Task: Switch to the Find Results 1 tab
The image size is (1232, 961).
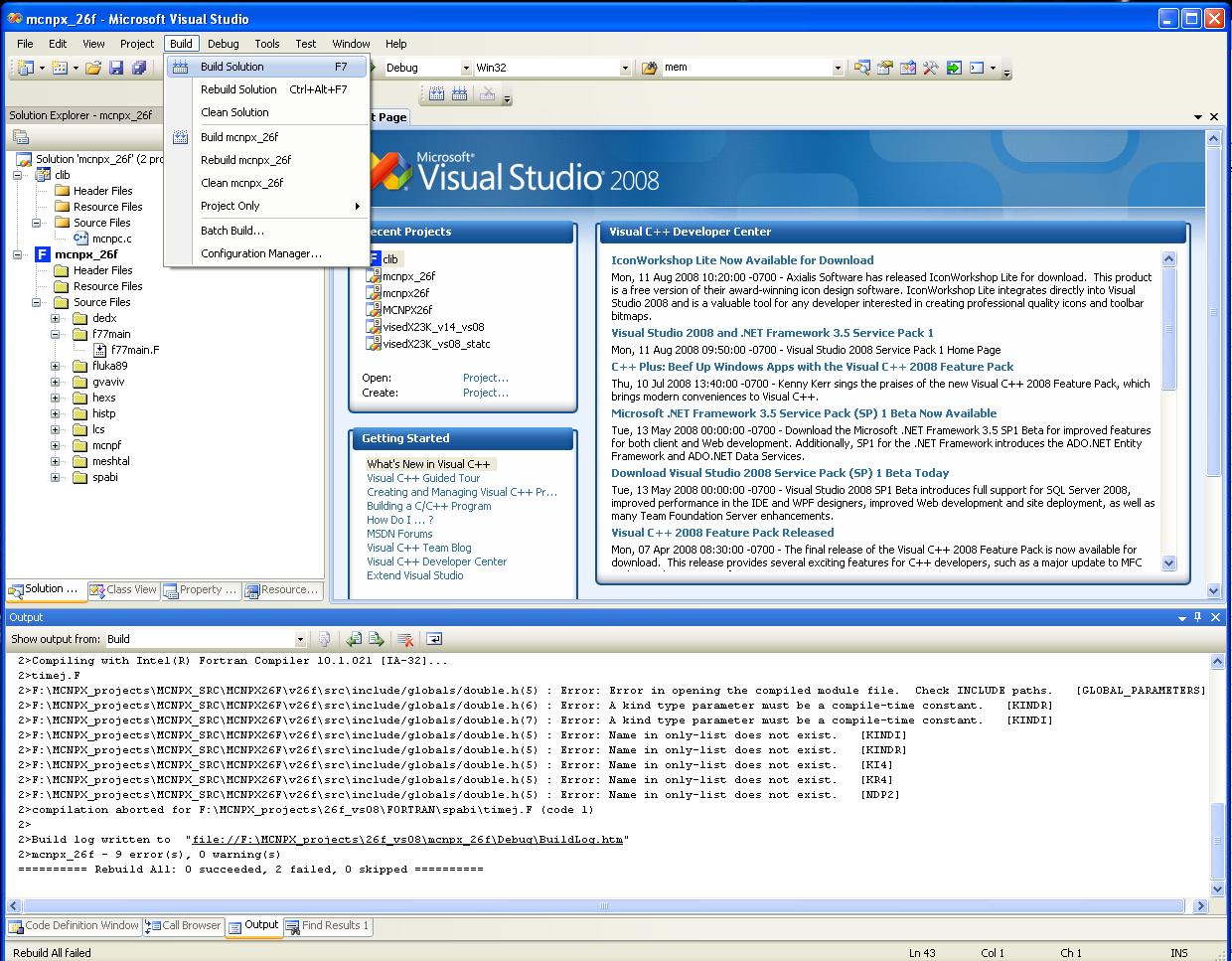Action: point(328,925)
